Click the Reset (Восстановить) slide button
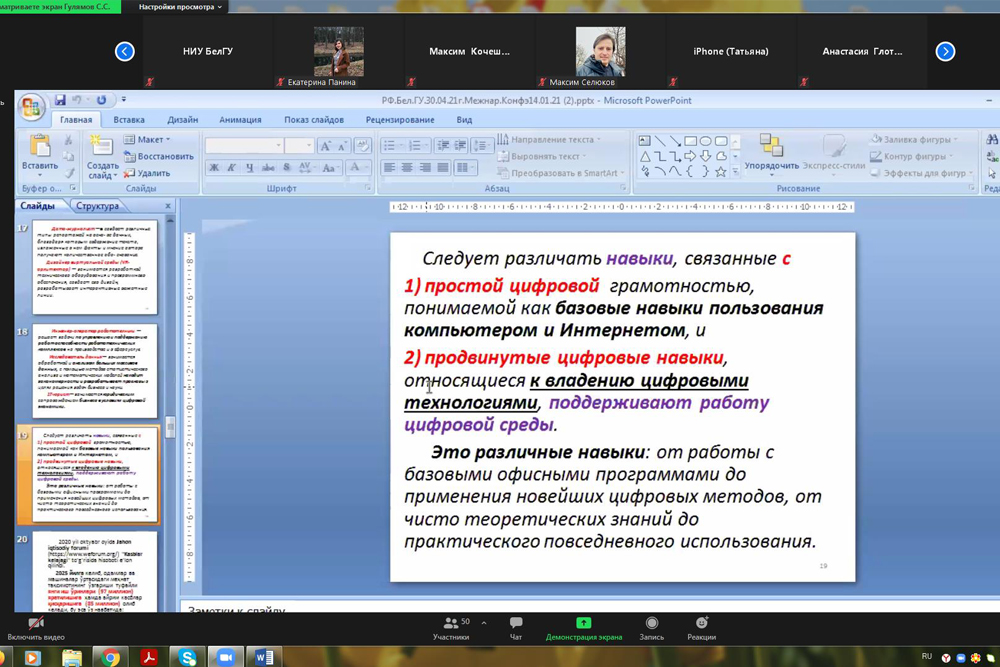Image resolution: width=1000 pixels, height=667 pixels. [158, 156]
